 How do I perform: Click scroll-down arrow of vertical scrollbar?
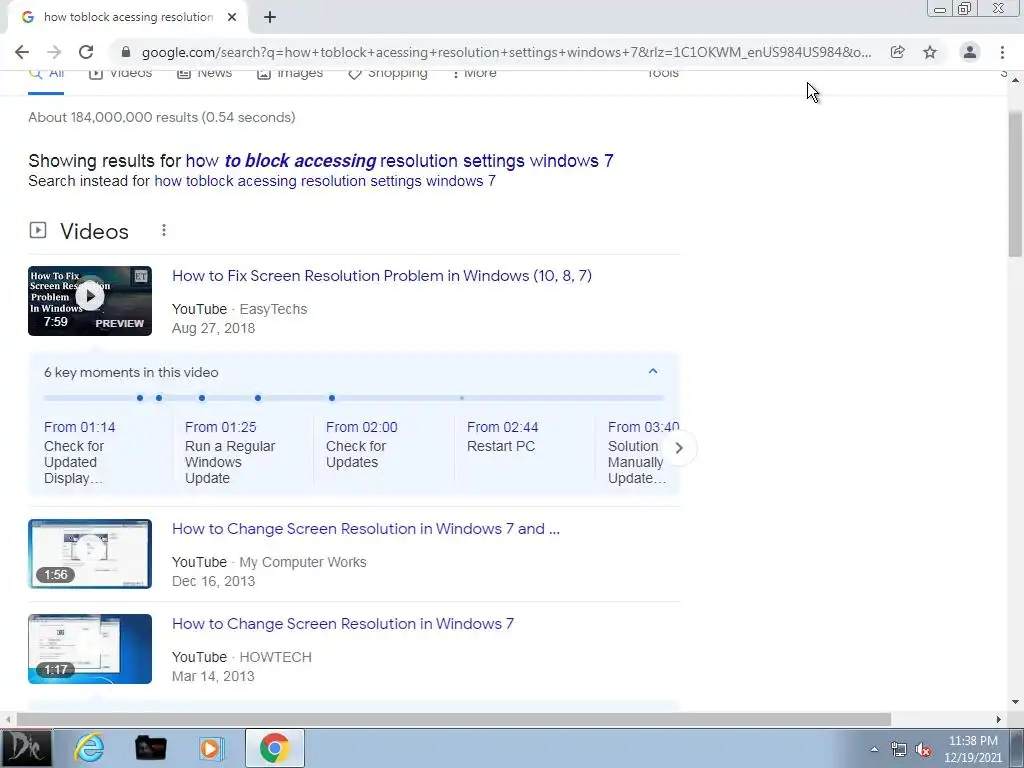(x=1015, y=703)
